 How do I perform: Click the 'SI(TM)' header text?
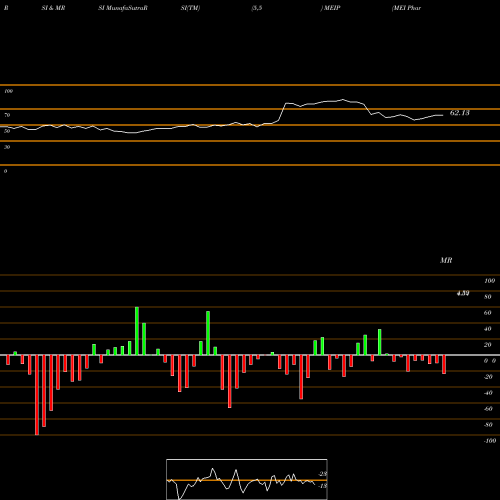pos(190,8)
